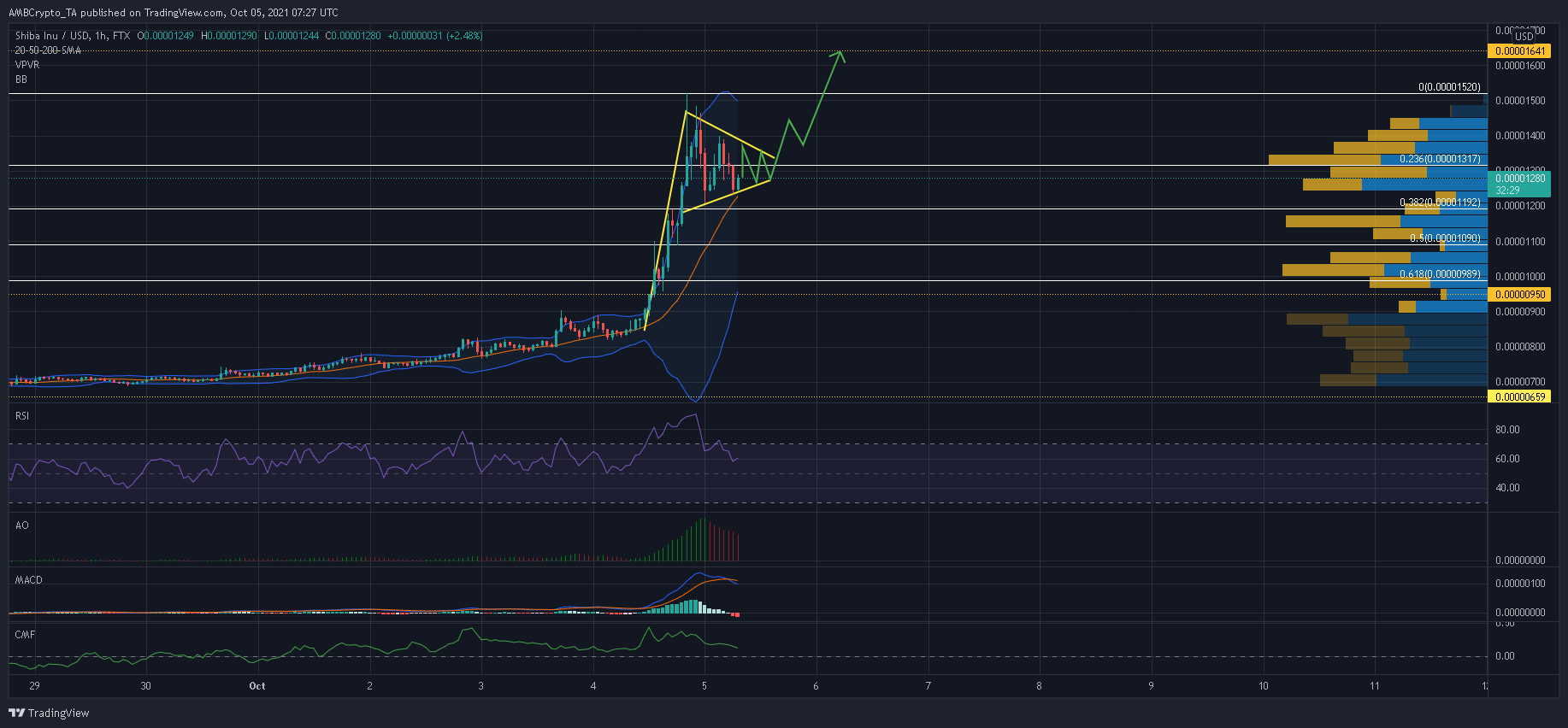Click the MACD 0.00000100 axis value
The image size is (1568, 728).
[1520, 584]
